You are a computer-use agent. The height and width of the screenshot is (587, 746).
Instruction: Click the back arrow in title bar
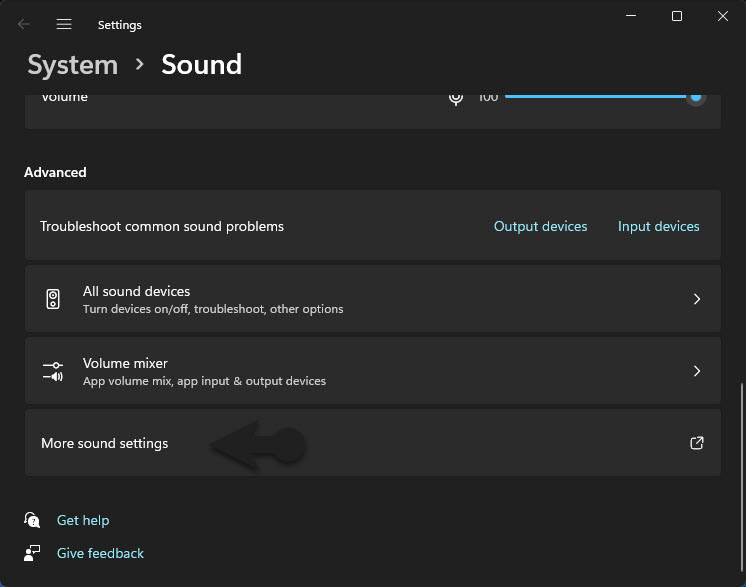tap(24, 24)
